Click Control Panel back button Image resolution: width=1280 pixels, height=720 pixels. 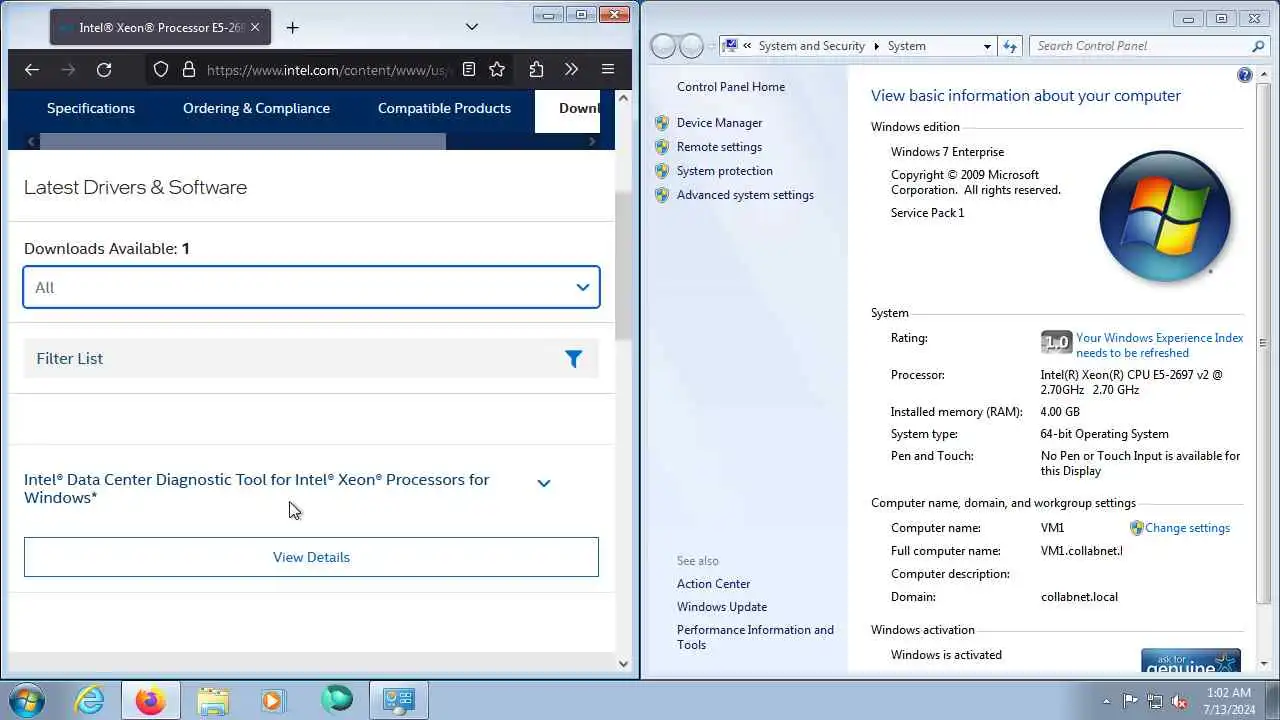coord(662,46)
